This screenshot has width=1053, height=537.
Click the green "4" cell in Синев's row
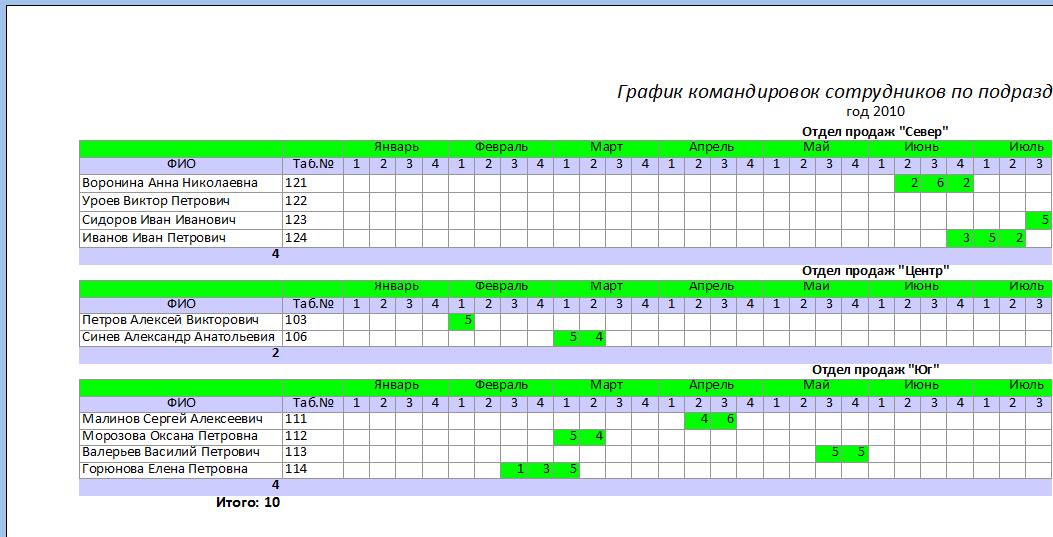click(x=592, y=338)
